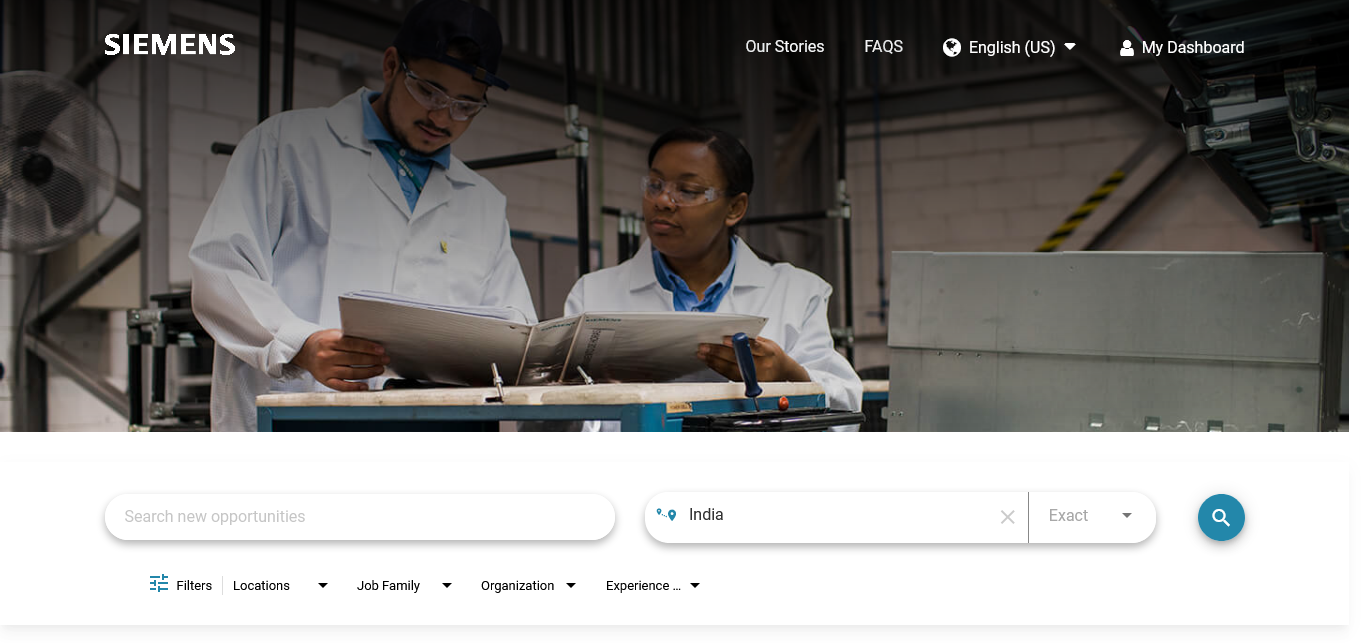Viewport: 1366px width, 643px height.
Task: Expand the Organization filter dropdown
Action: point(570,586)
